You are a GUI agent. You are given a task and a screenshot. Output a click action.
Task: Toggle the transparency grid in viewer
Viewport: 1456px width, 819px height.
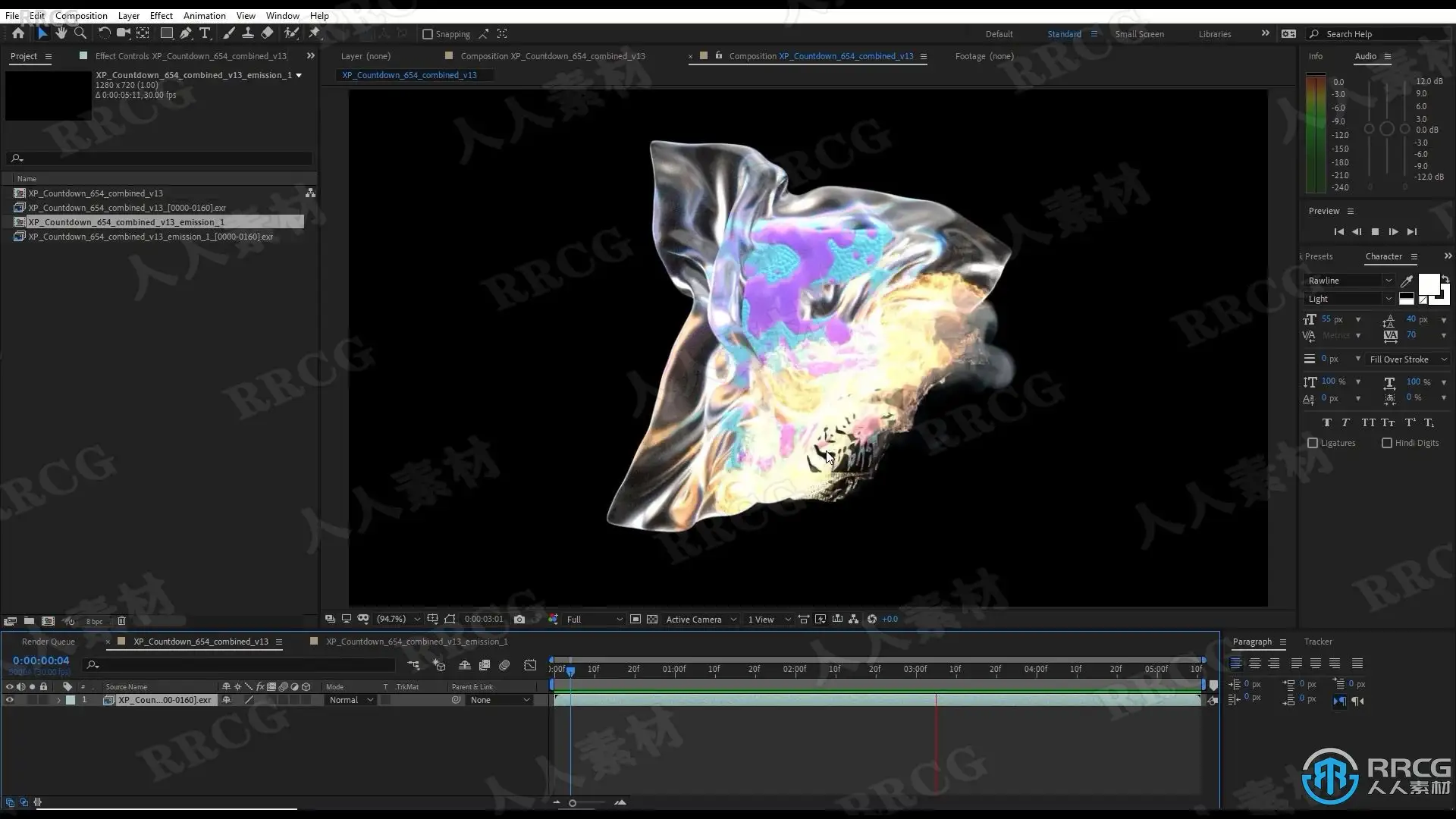click(652, 620)
